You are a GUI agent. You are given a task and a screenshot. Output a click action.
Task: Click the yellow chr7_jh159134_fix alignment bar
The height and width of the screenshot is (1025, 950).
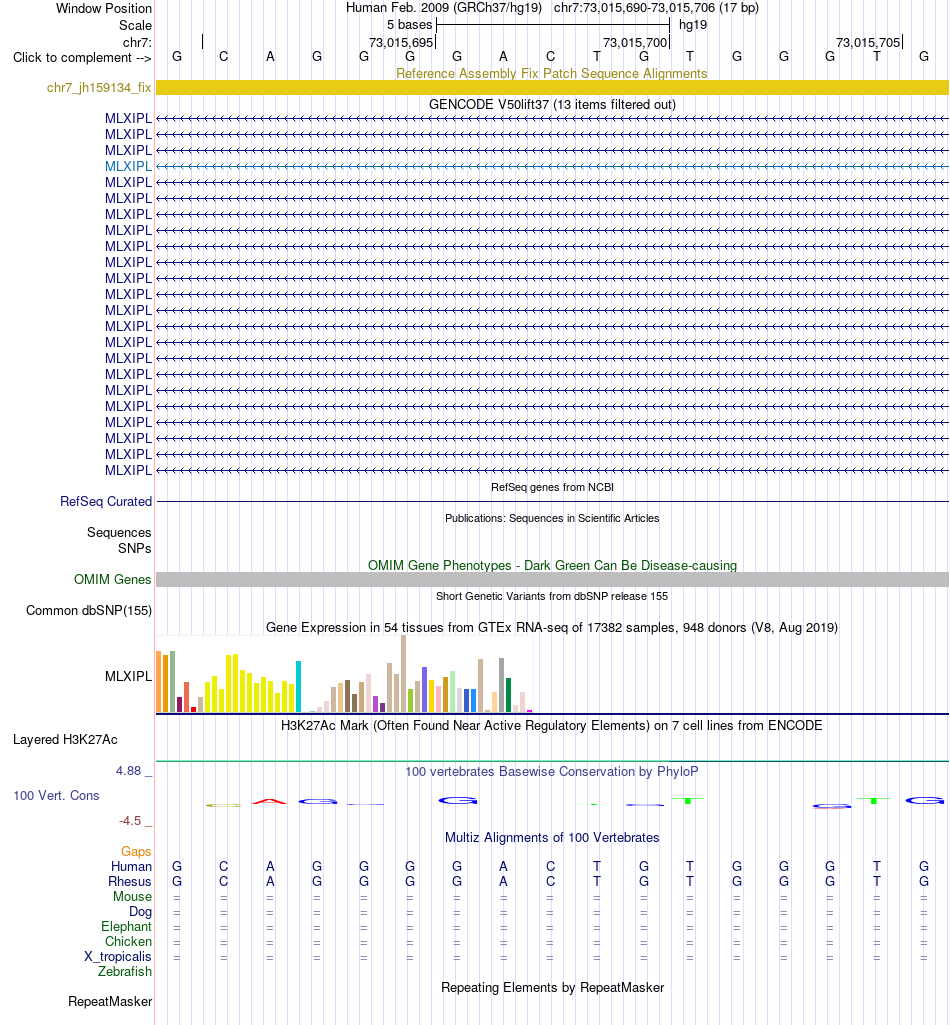552,88
